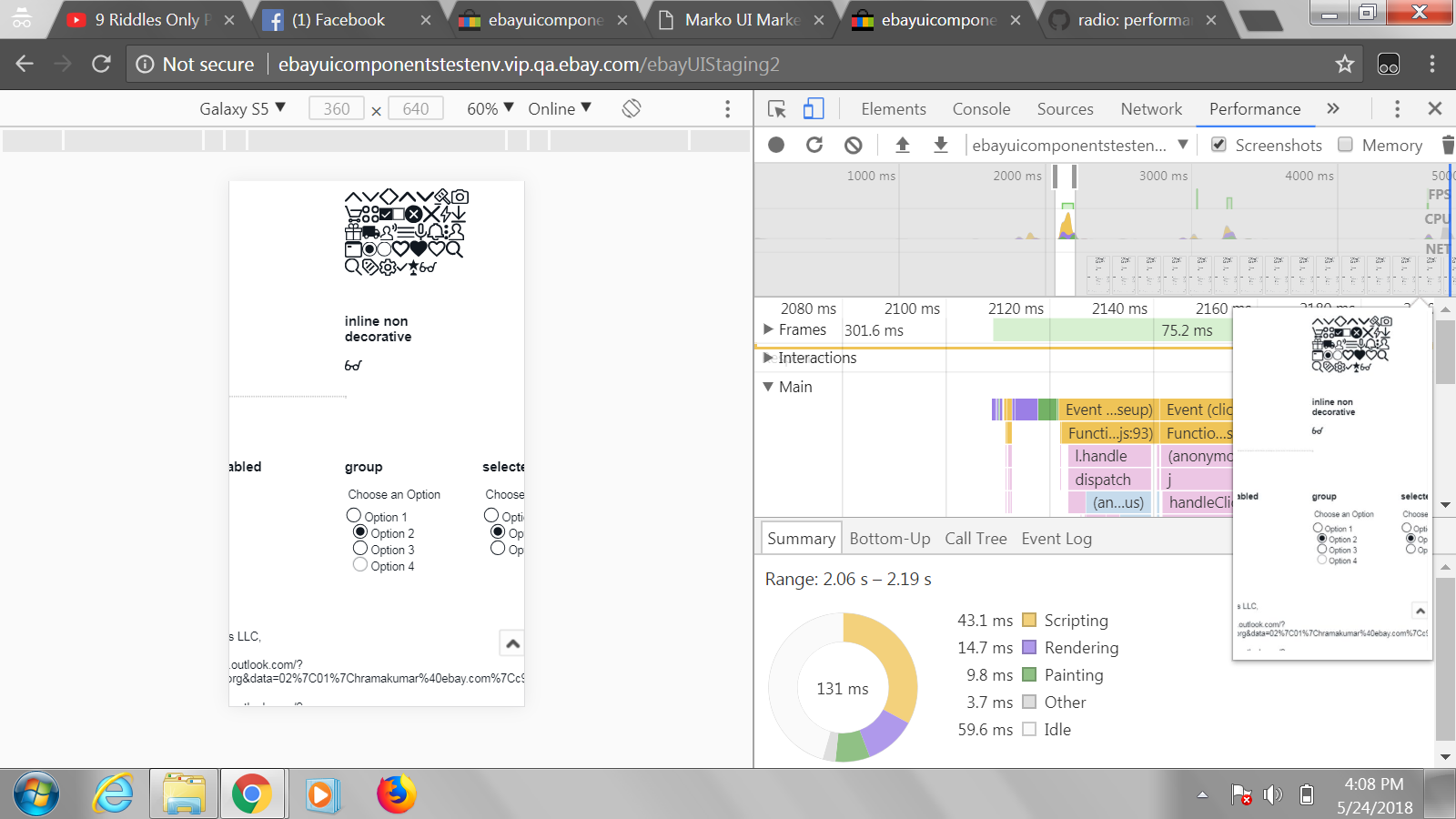Viewport: 1456px width, 819px height.
Task: Click the Scripting color swatch
Action: 1029,620
